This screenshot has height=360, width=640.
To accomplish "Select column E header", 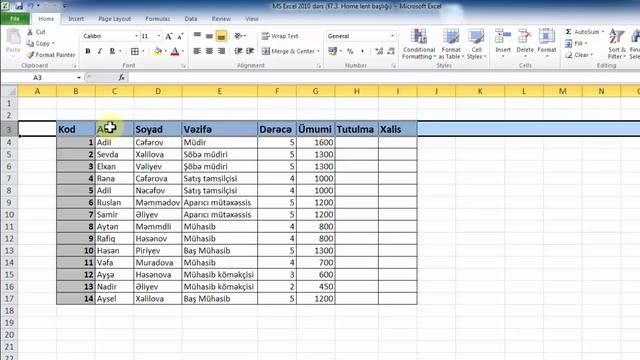I will (220, 91).
